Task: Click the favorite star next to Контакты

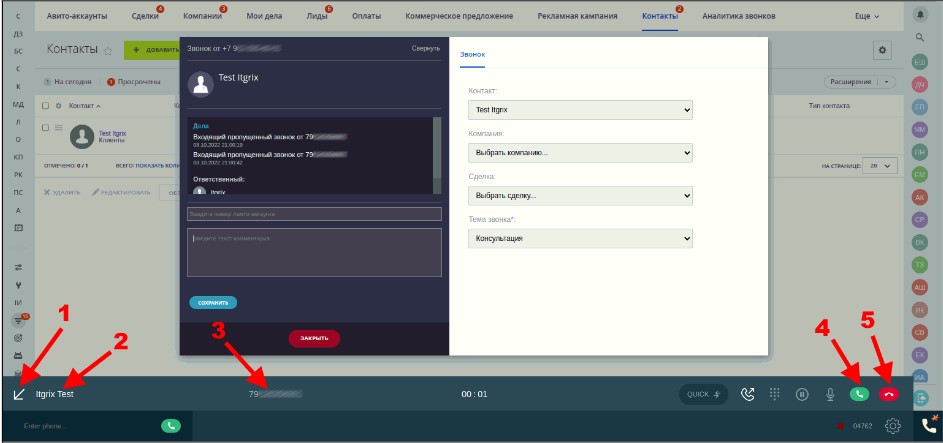Action: (x=108, y=51)
